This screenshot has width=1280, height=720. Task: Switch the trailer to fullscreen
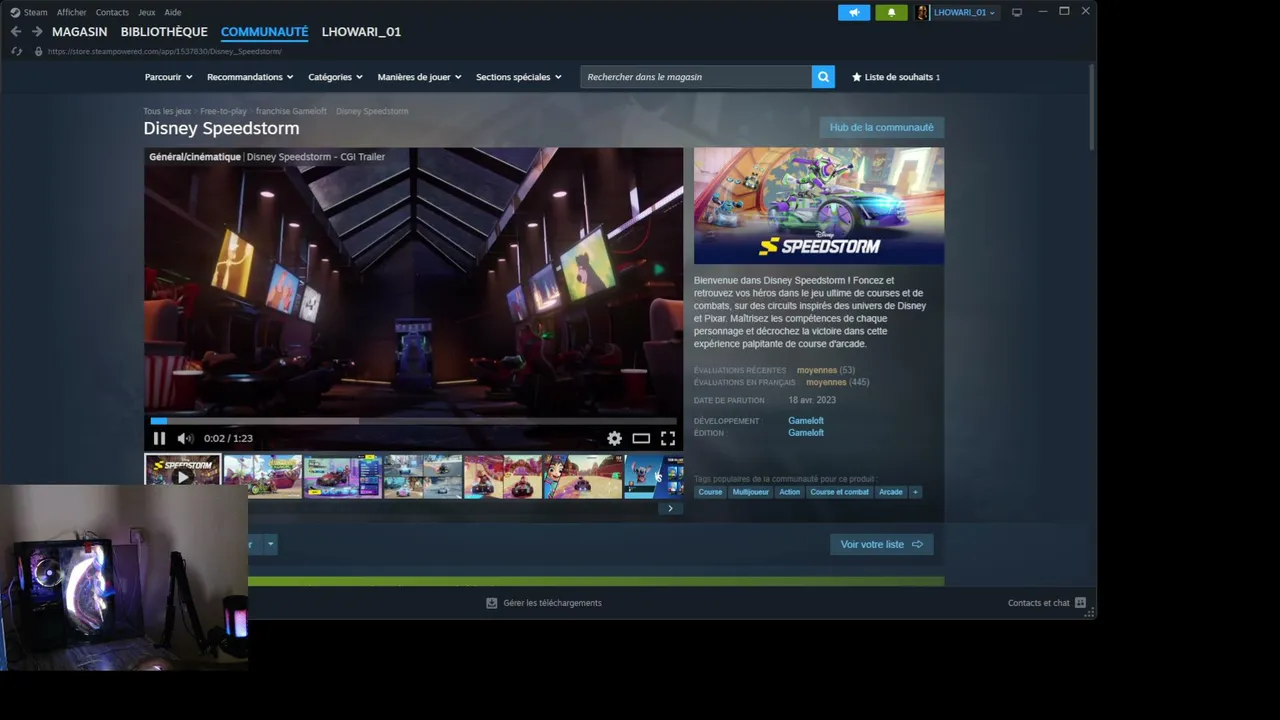[668, 438]
